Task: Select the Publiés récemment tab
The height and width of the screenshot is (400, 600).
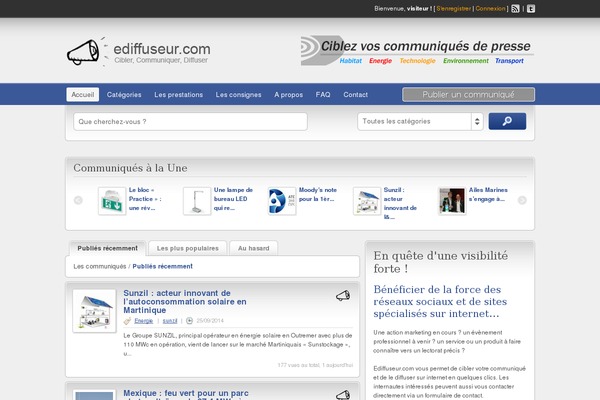Action: coord(108,248)
